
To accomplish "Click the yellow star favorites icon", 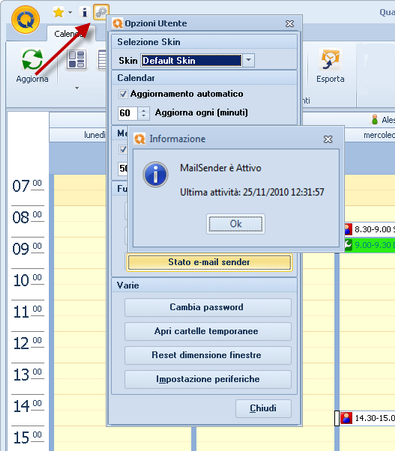I will (58, 12).
